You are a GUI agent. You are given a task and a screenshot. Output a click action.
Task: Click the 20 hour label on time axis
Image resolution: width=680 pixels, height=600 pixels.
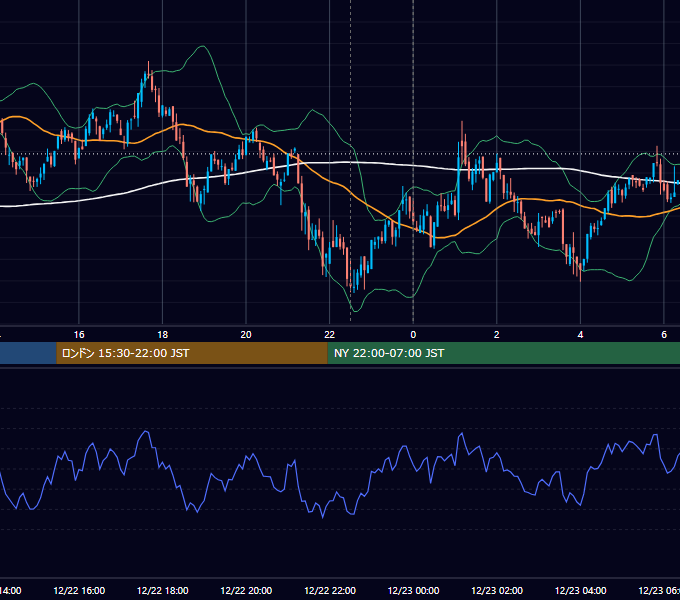(246, 335)
